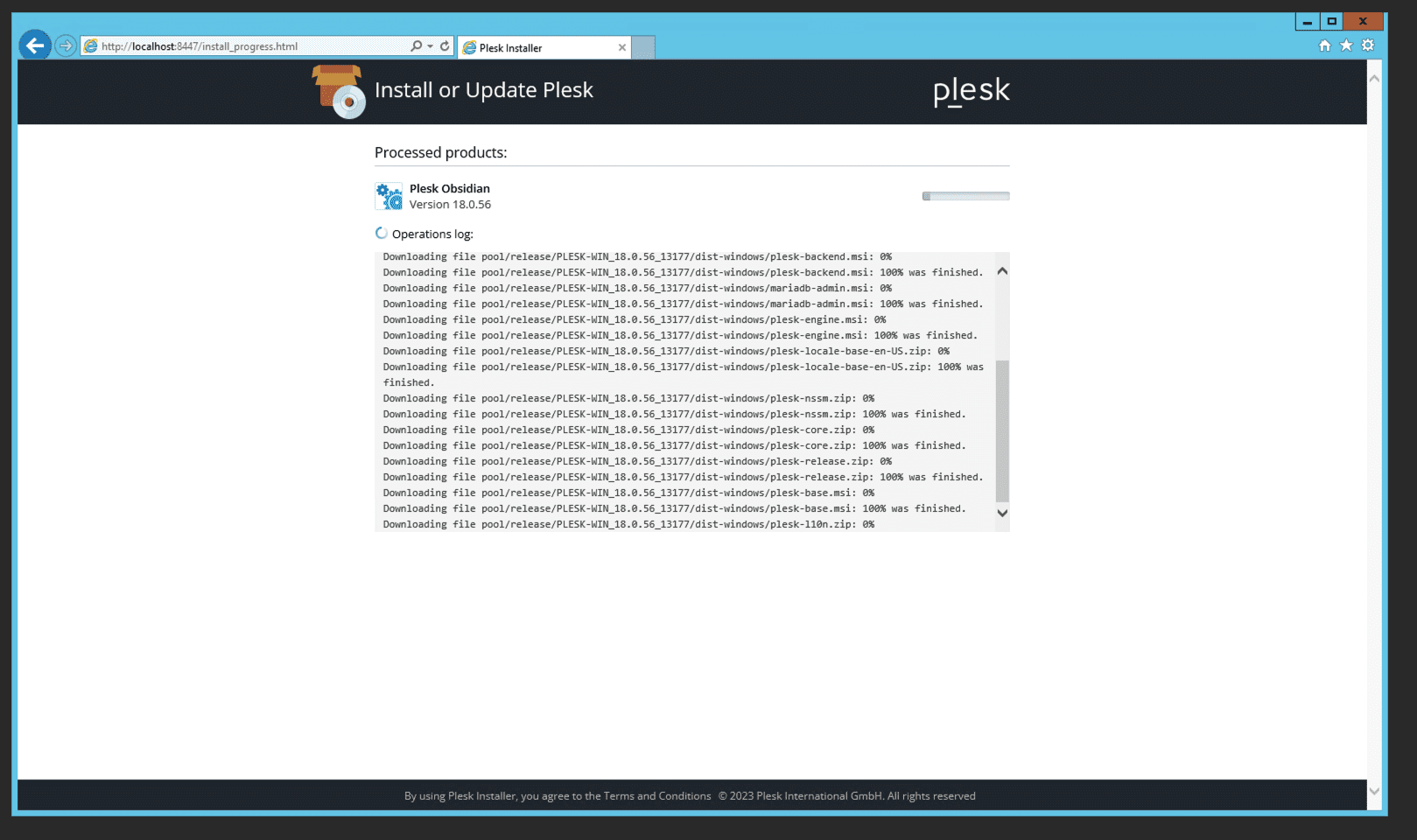
Task: Expand the address bar search dropdown arrow
Action: [x=430, y=46]
